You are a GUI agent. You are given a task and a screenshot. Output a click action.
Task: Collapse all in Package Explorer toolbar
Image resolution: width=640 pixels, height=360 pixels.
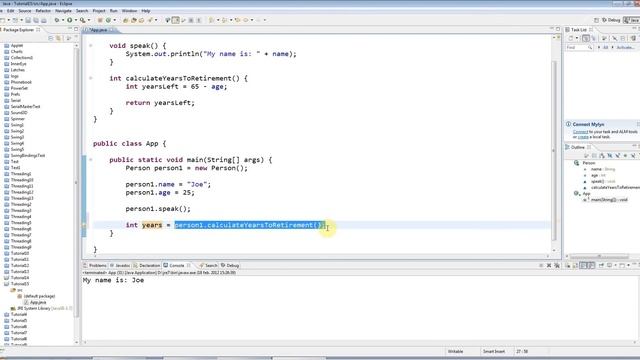(51, 38)
